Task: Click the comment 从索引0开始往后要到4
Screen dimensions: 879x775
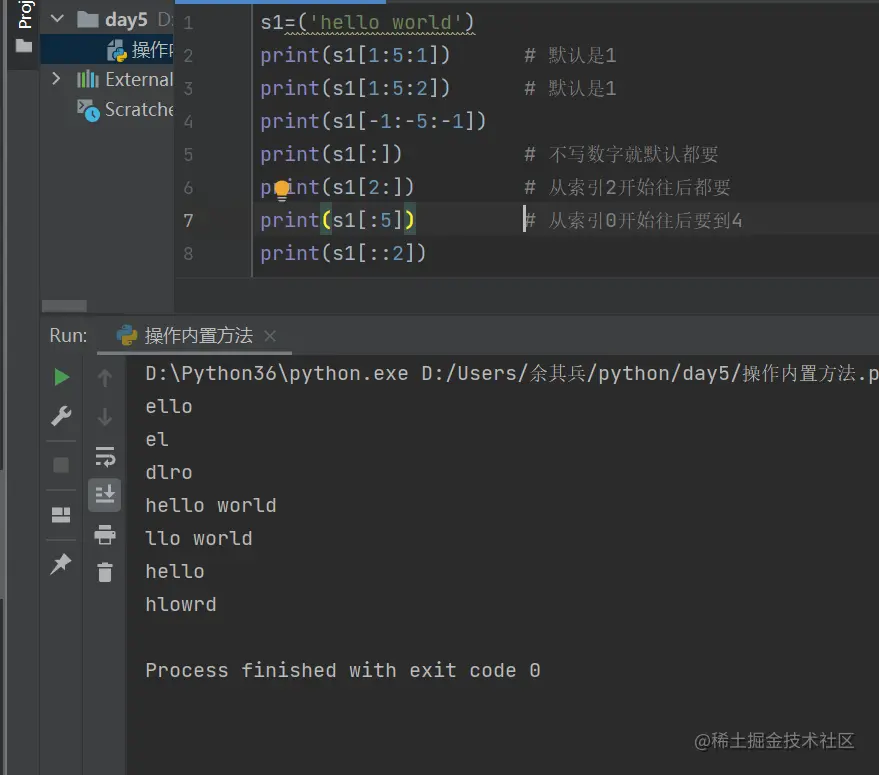Action: [633, 220]
